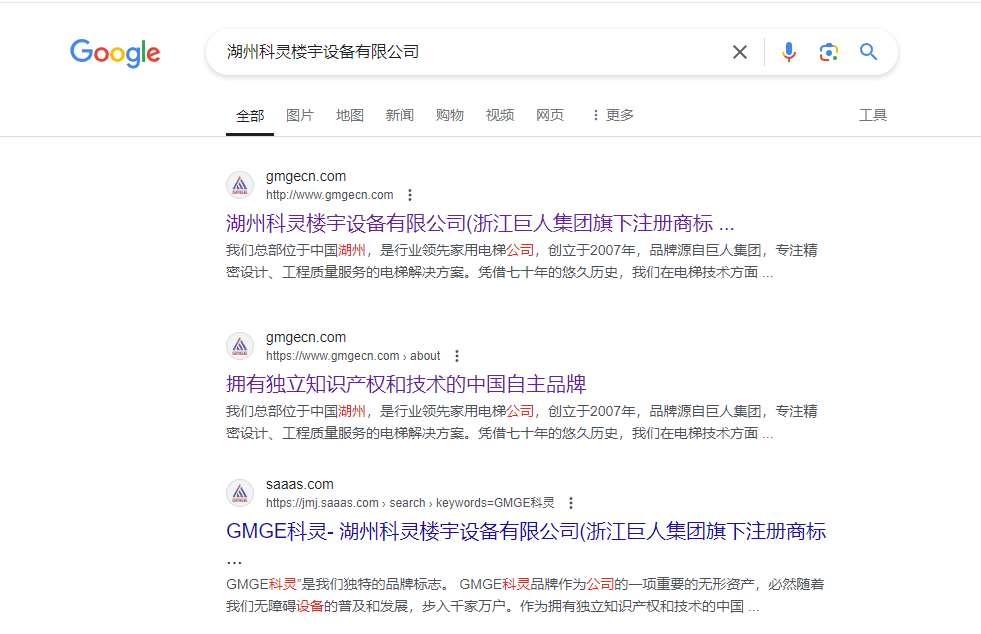Open result 湖州科灵楼宇设备有限公司(浙江巨人集团旗下注册商标
This screenshot has height=634, width=981.
pyautogui.click(x=480, y=223)
